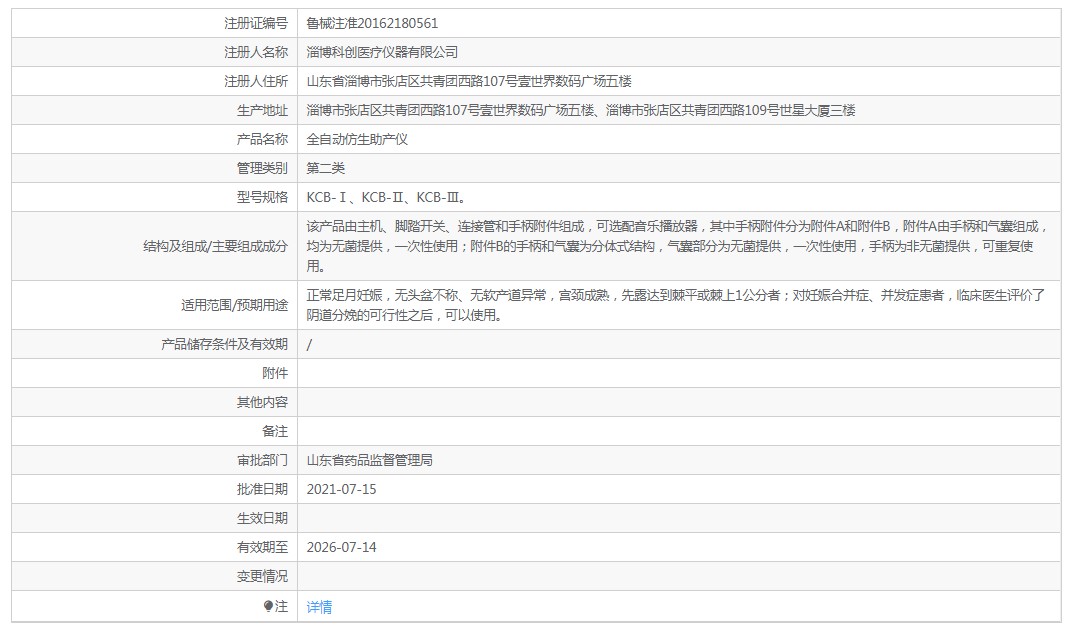Select the product name 全自动仿生助产仪
The image size is (1067, 633).
357,140
